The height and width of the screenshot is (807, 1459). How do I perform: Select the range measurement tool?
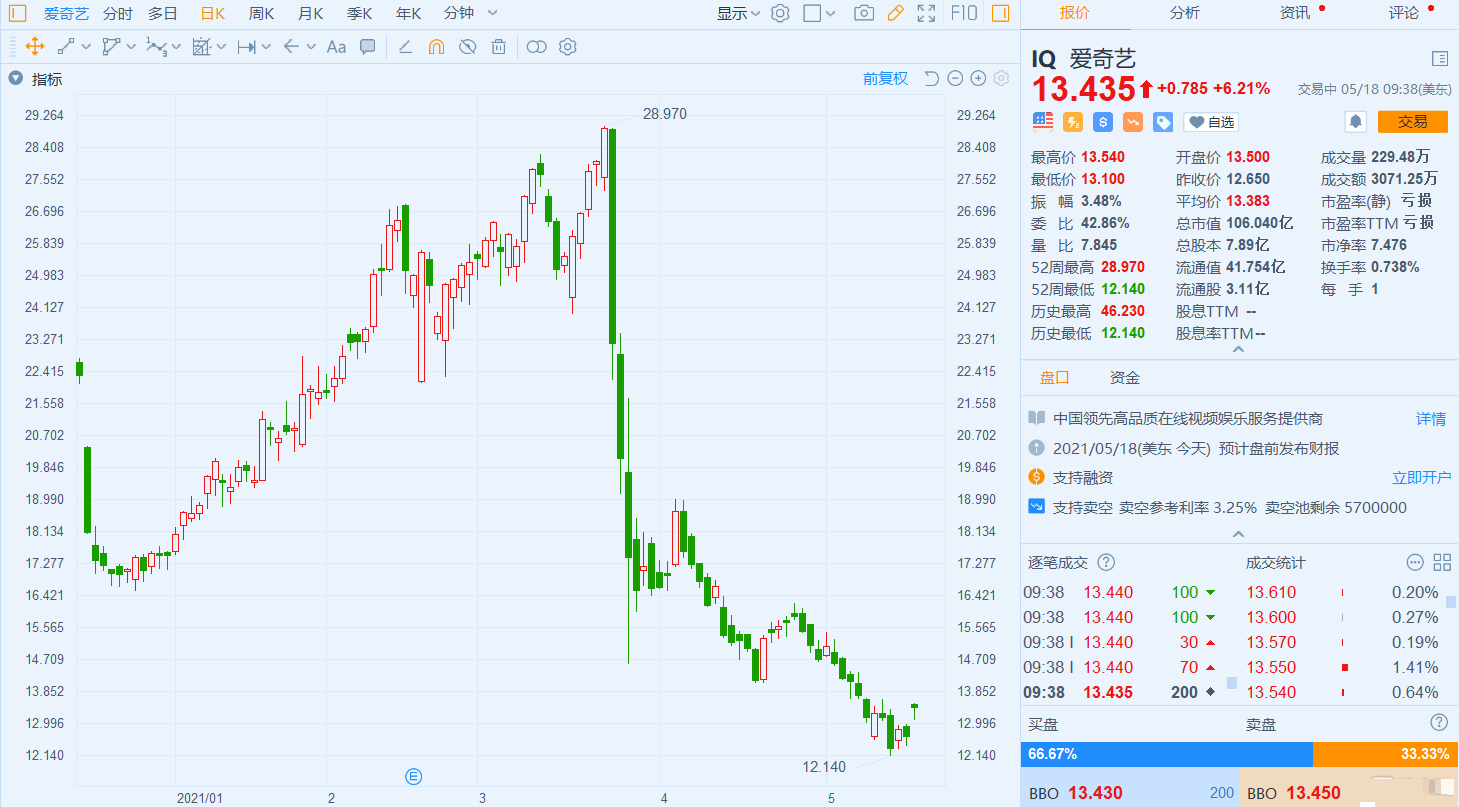tap(246, 46)
